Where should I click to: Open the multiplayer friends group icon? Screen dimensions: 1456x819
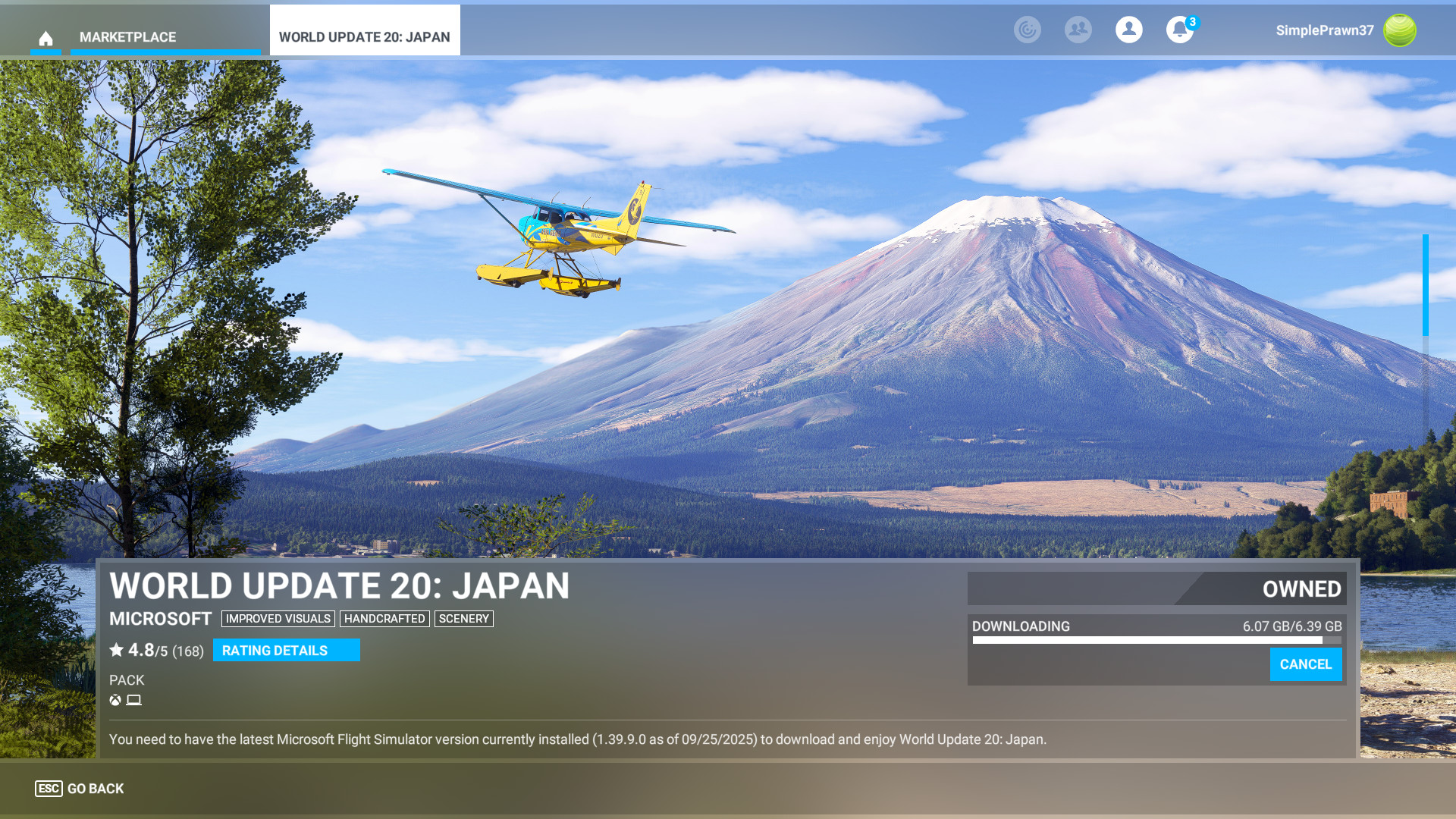tap(1078, 30)
